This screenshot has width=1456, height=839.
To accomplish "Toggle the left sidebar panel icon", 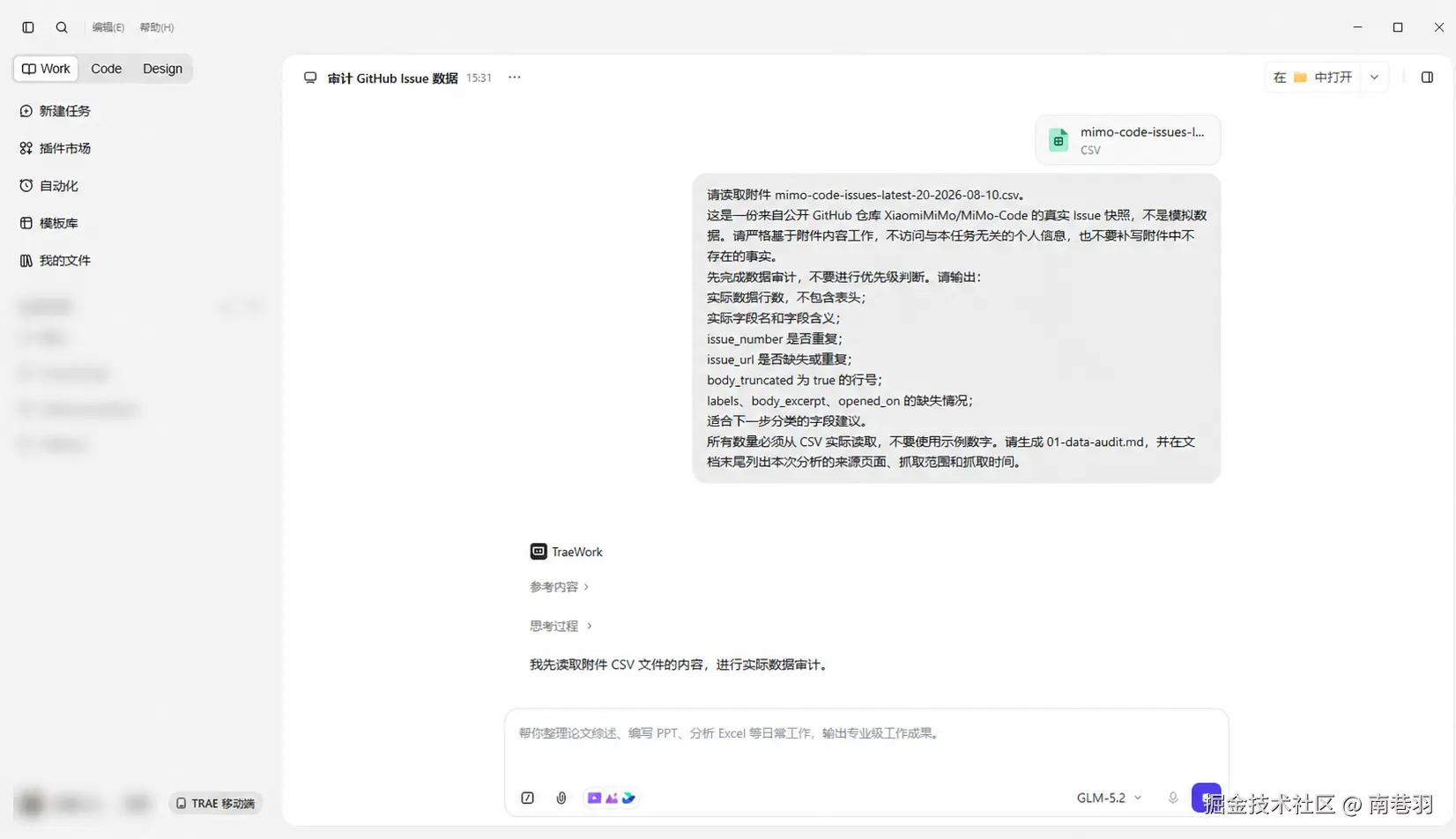I will point(28,27).
